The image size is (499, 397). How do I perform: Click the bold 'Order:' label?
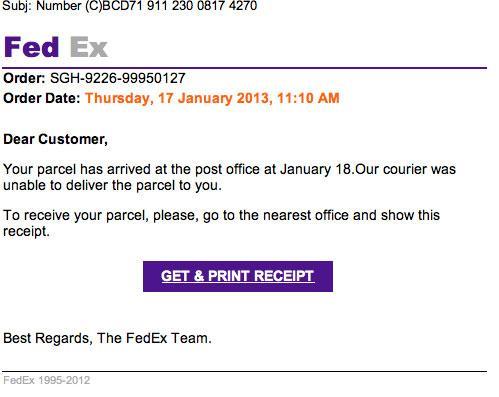coord(24,78)
